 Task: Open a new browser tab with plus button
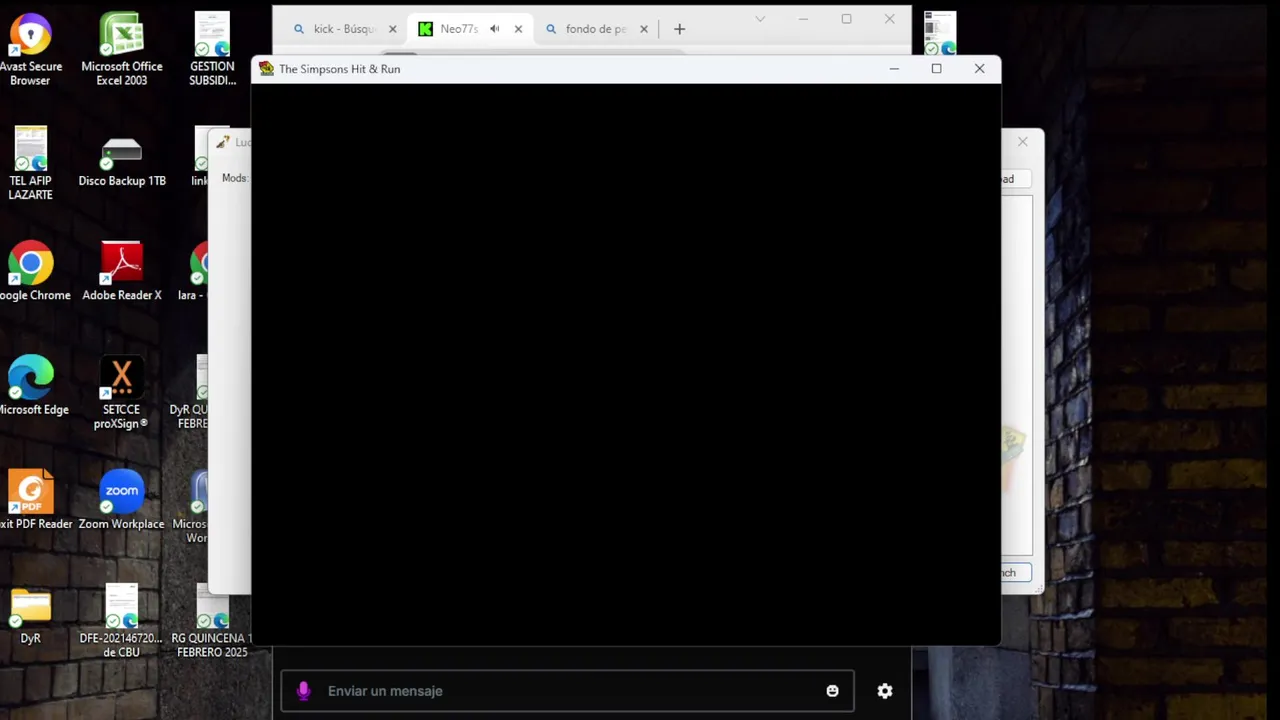point(679,29)
